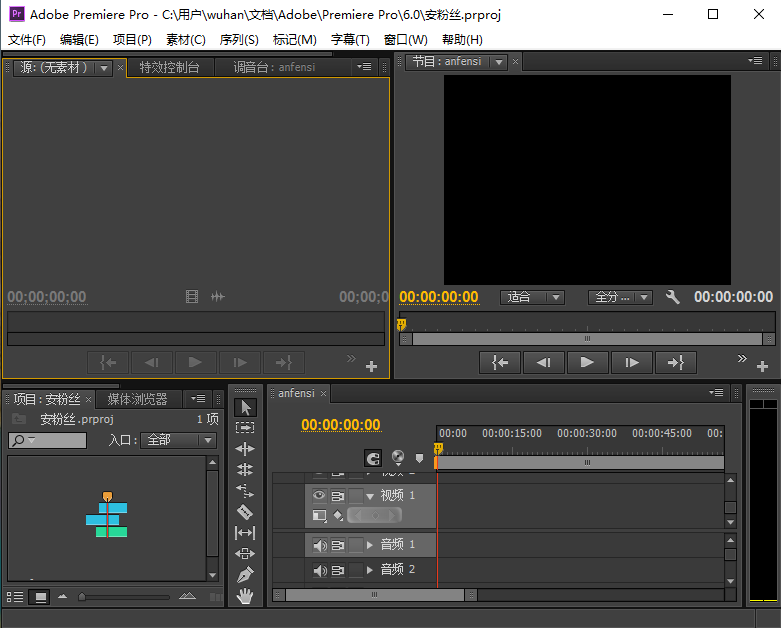Open the 入口 全部 dropdown in project panel
The height and width of the screenshot is (628, 781).
(x=179, y=440)
